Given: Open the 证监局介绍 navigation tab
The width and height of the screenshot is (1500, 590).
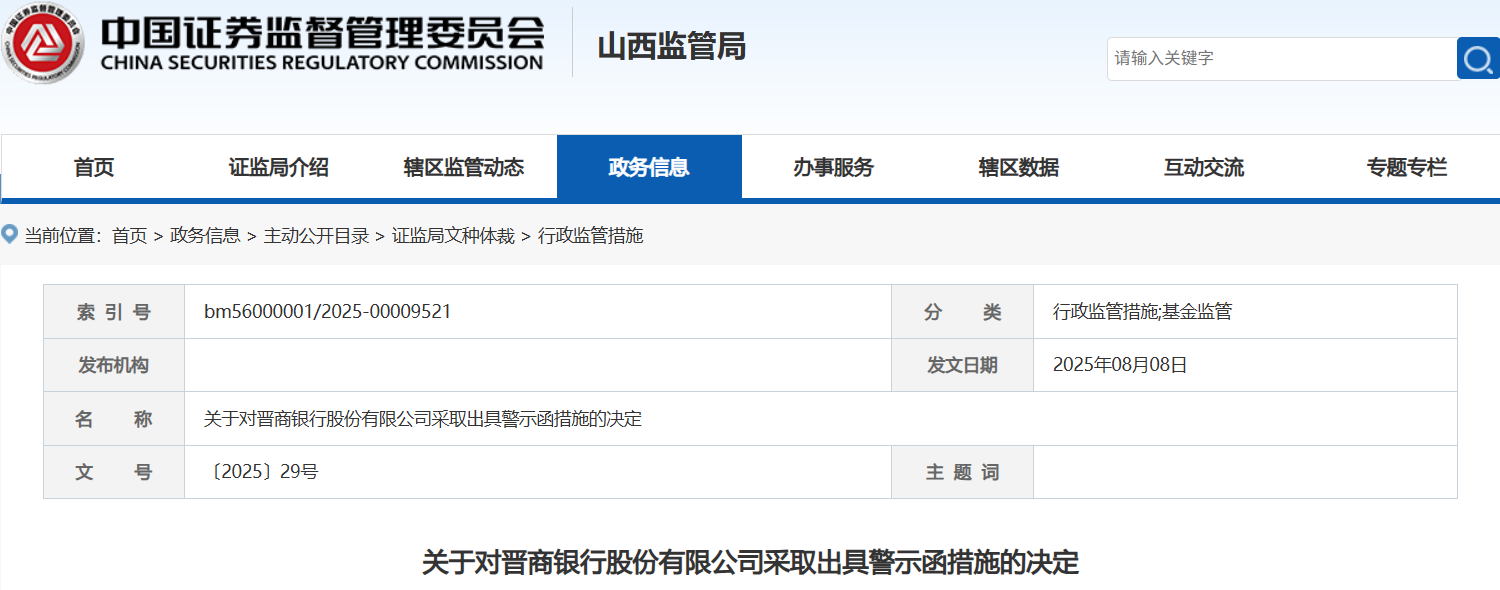Looking at the screenshot, I should pyautogui.click(x=278, y=168).
